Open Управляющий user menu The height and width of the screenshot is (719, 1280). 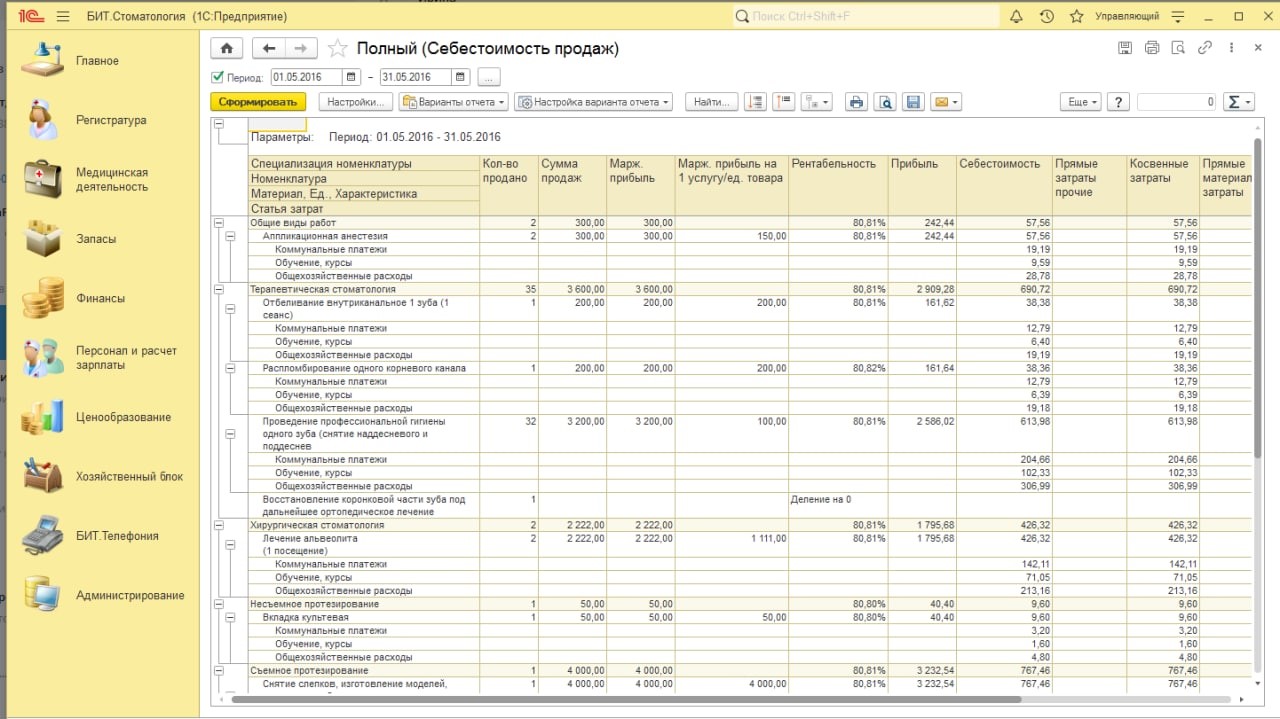[1127, 17]
